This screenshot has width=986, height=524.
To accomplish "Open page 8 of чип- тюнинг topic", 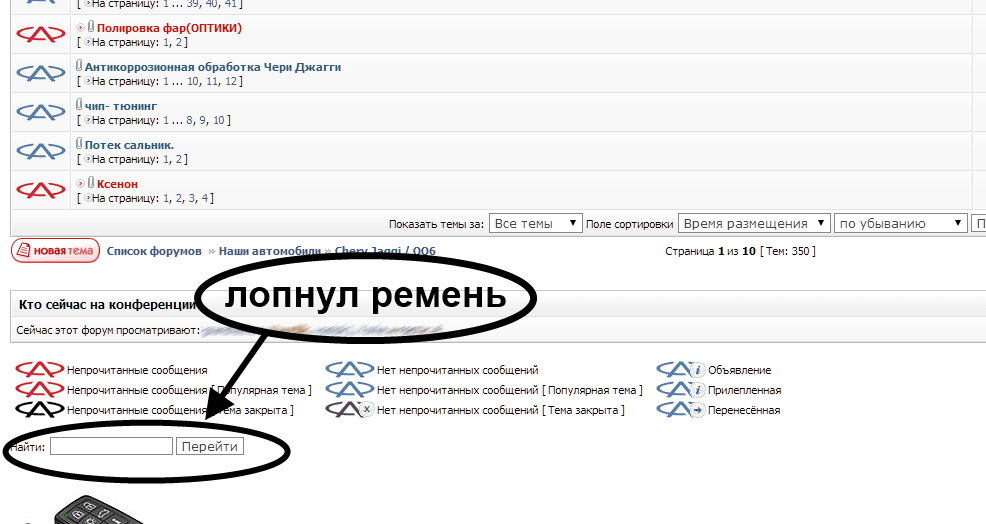I will click(x=189, y=121).
